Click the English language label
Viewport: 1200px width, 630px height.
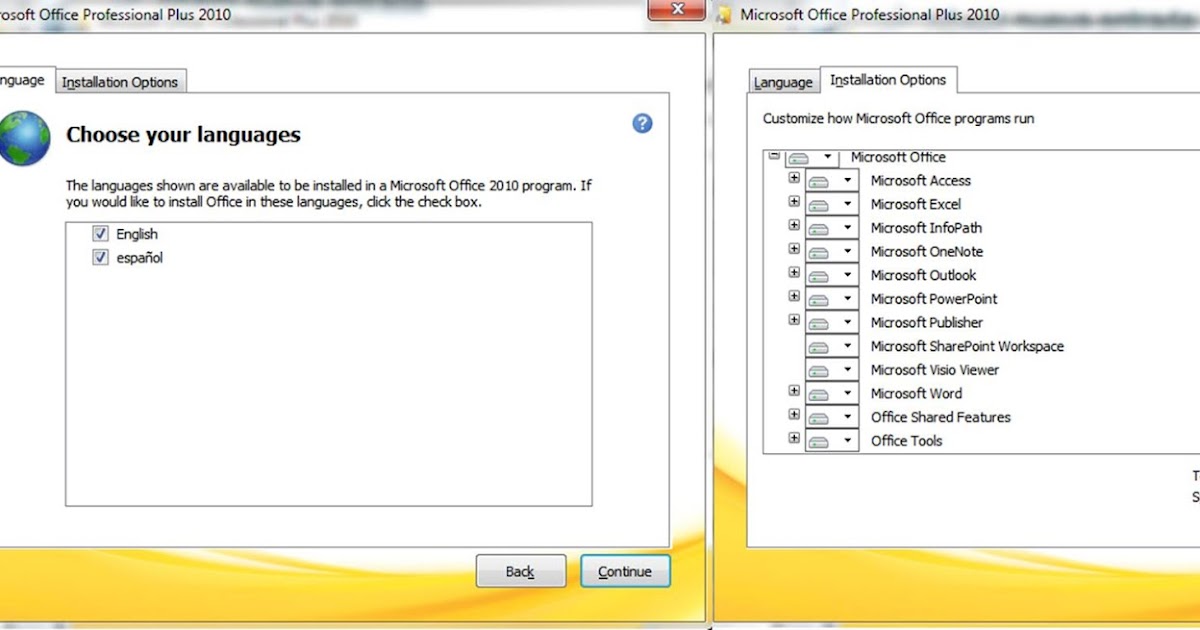point(137,234)
